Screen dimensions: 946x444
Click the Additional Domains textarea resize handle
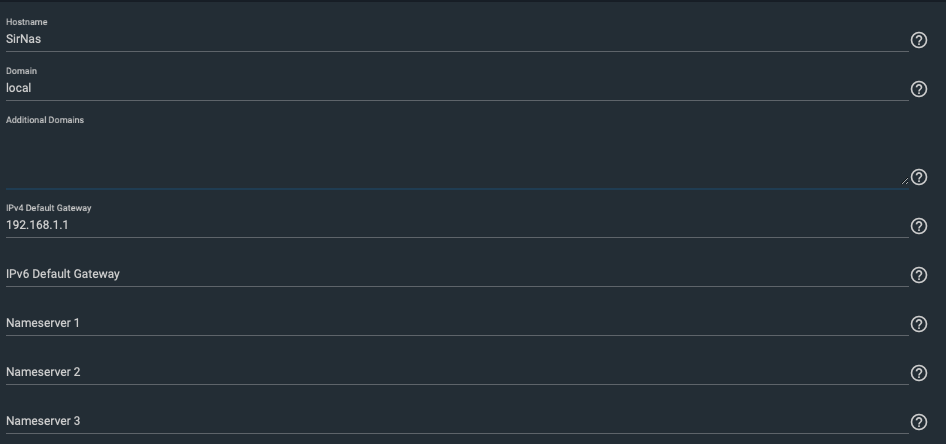904,181
